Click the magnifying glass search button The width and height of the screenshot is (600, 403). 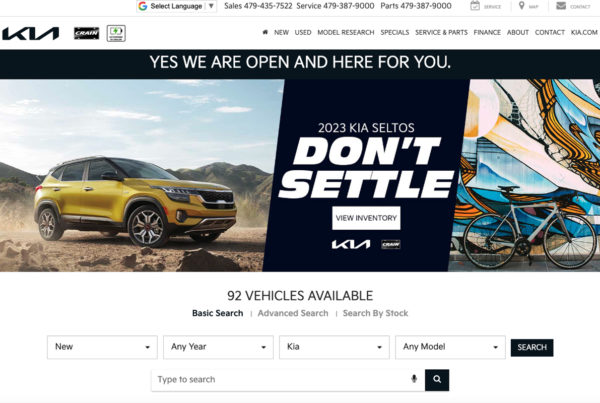[x=437, y=380]
